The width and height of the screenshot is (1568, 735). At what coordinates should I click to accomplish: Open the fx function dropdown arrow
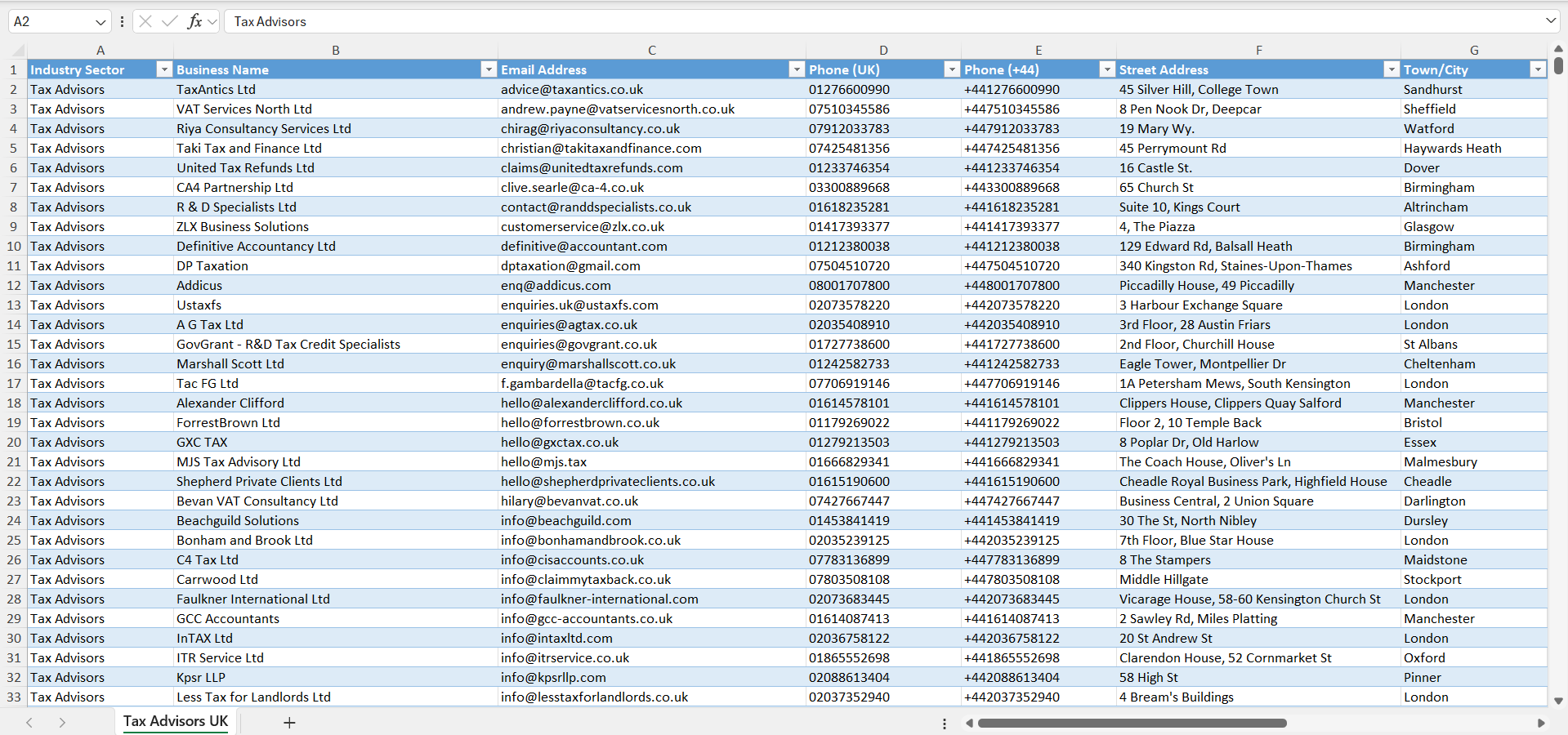point(212,22)
